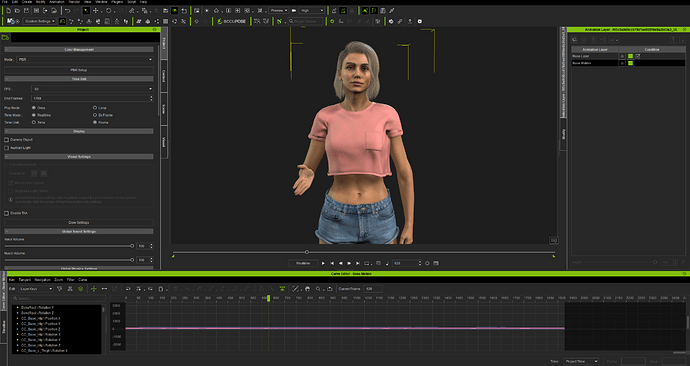Open the Project Time dropdown

click(x=581, y=361)
